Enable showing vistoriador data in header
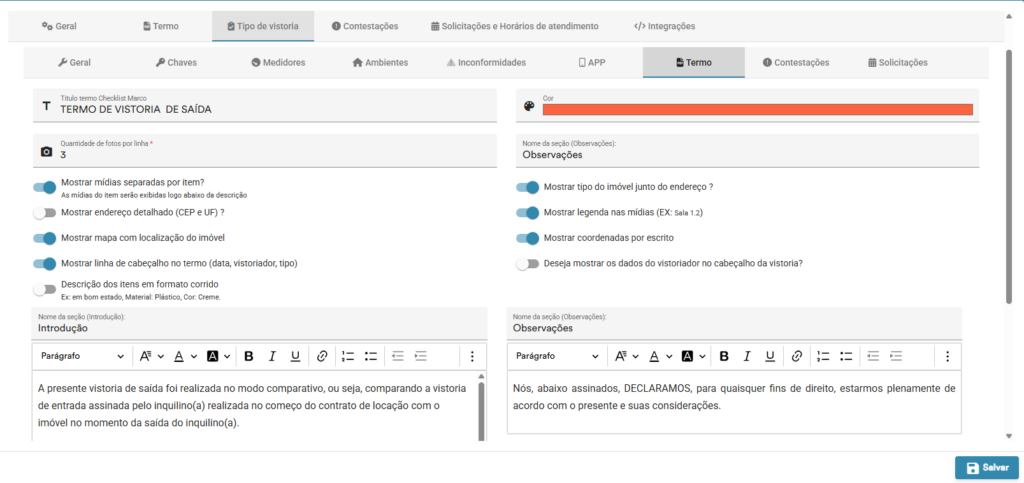 point(527,264)
